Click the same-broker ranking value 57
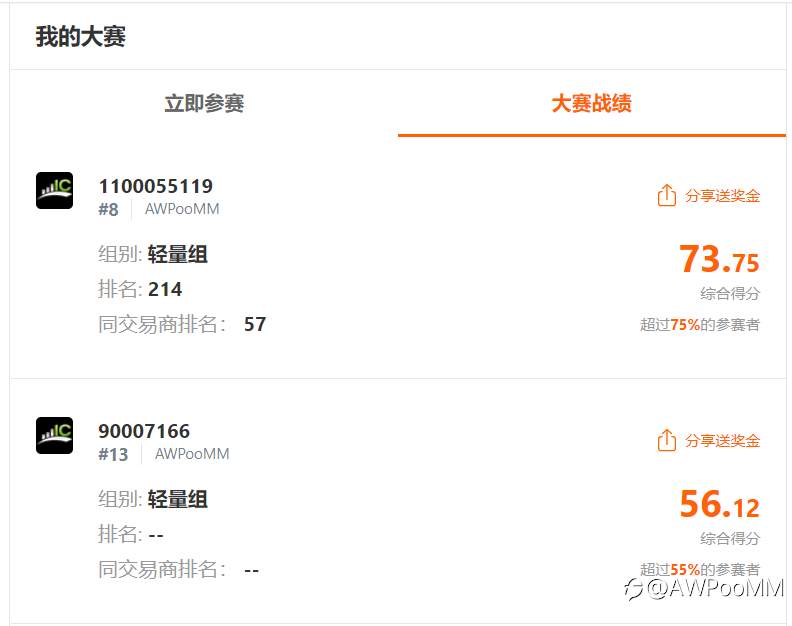The width and height of the screenshot is (792, 626). click(255, 324)
